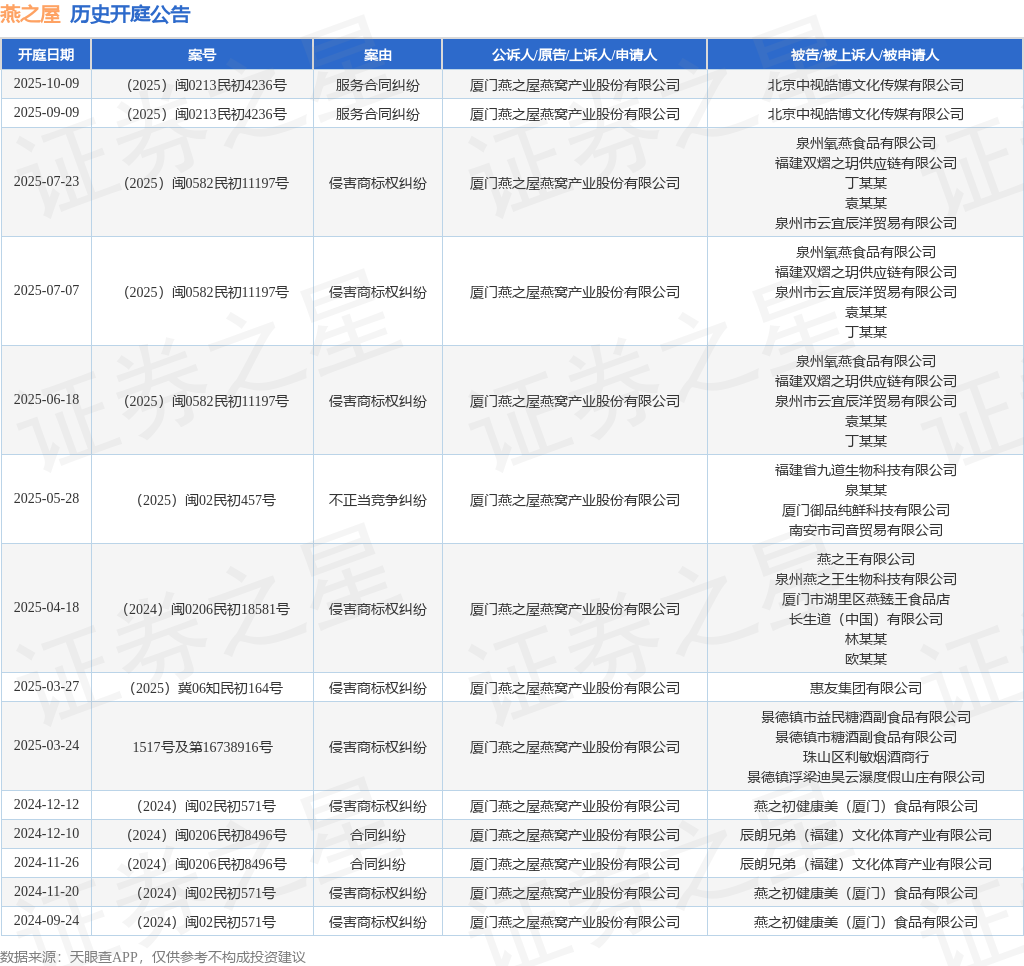Click case number 1517号及第16738916号
This screenshot has width=1024, height=966.
(x=202, y=747)
